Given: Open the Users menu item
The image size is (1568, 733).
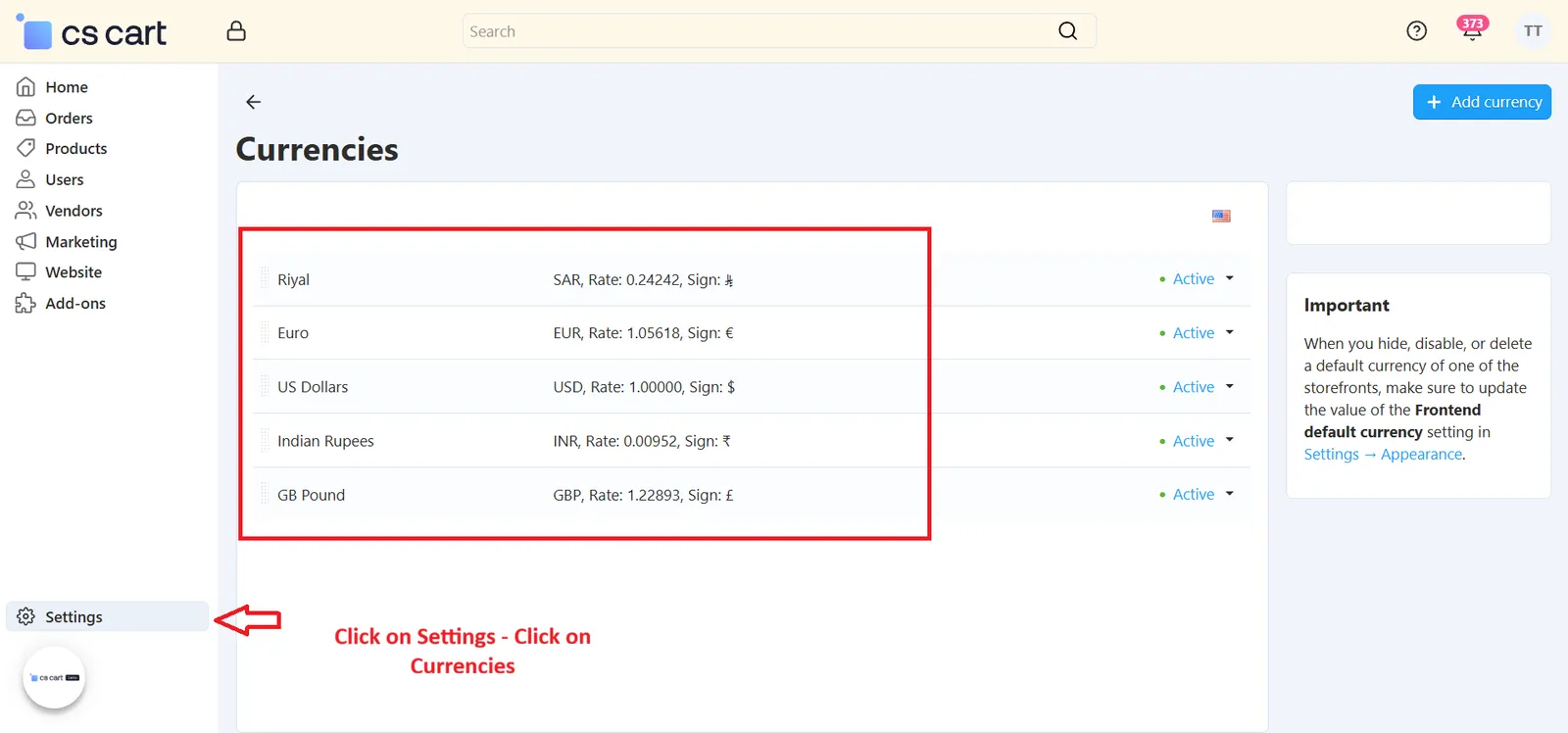Looking at the screenshot, I should 50,180.
